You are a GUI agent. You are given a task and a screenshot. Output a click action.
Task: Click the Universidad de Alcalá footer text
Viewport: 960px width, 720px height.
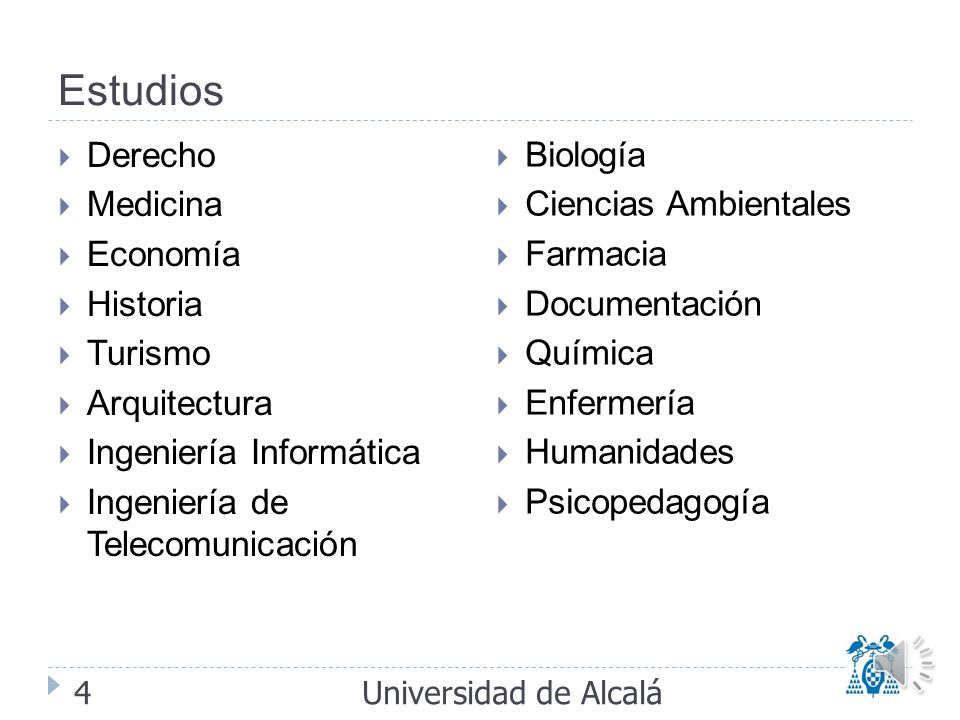[512, 693]
